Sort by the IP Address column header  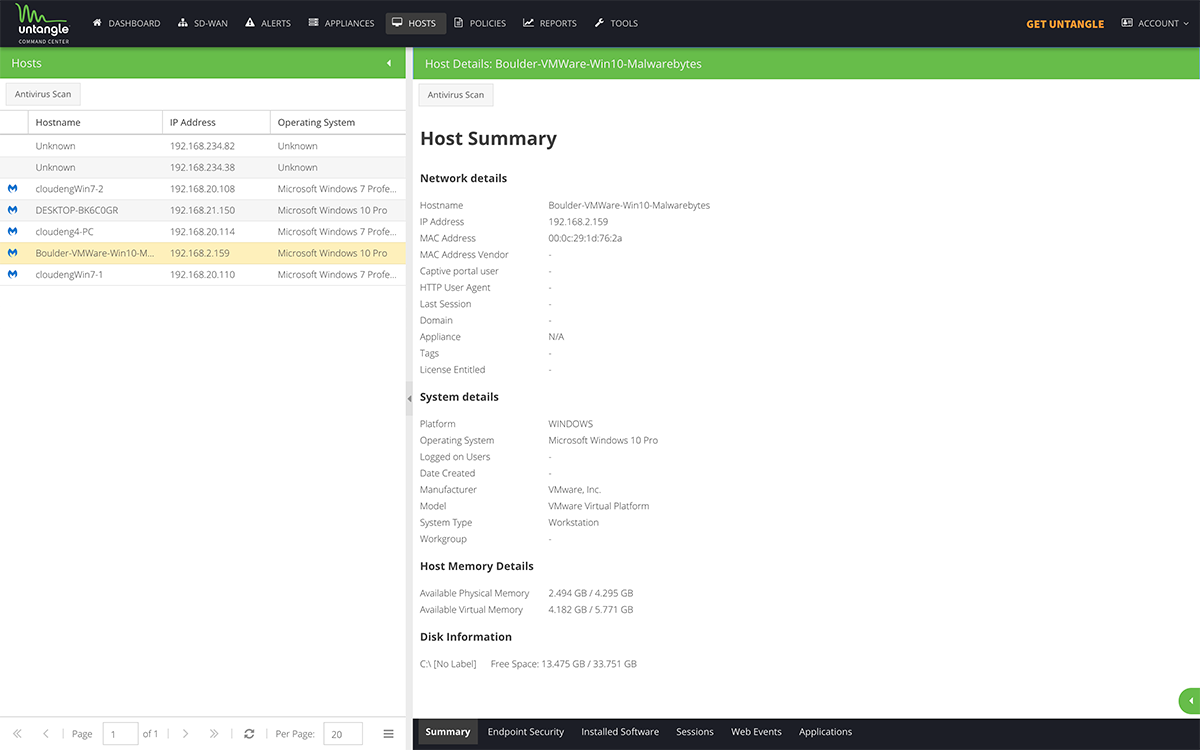[x=216, y=122]
